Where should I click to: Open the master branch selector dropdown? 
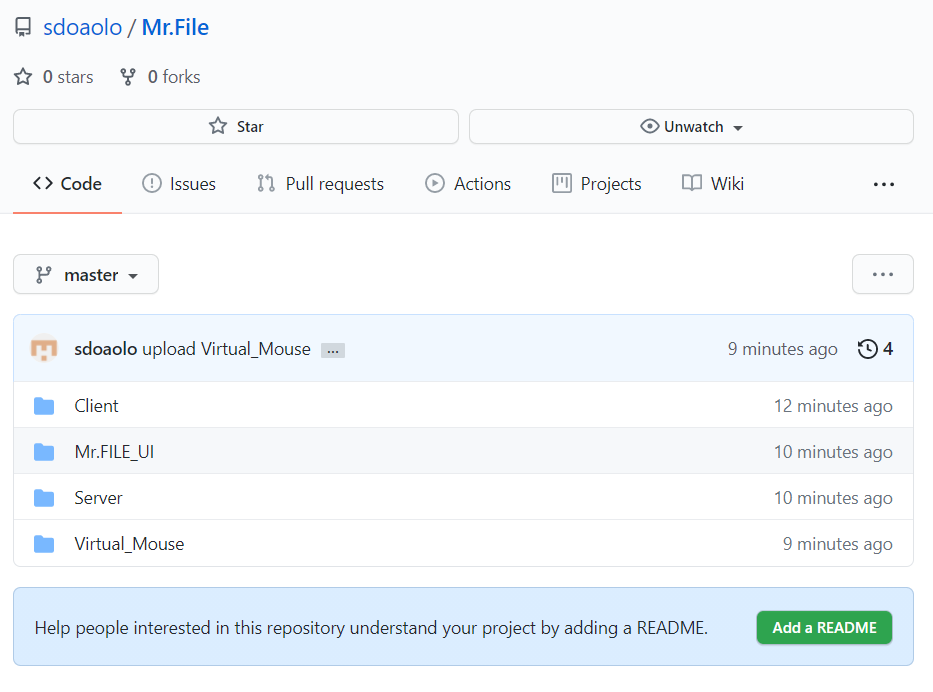(x=86, y=274)
